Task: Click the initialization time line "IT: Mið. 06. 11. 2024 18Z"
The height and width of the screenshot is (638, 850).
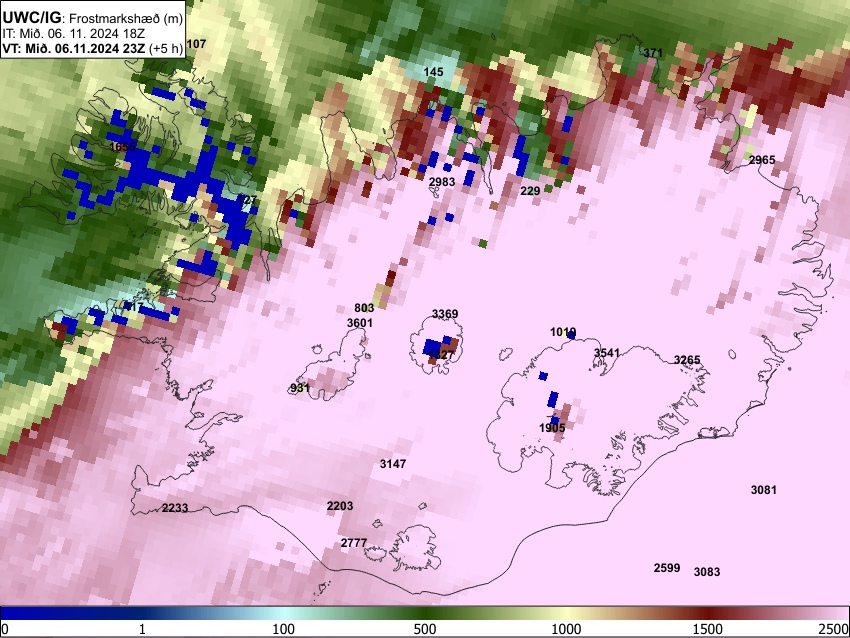Action: point(73,34)
